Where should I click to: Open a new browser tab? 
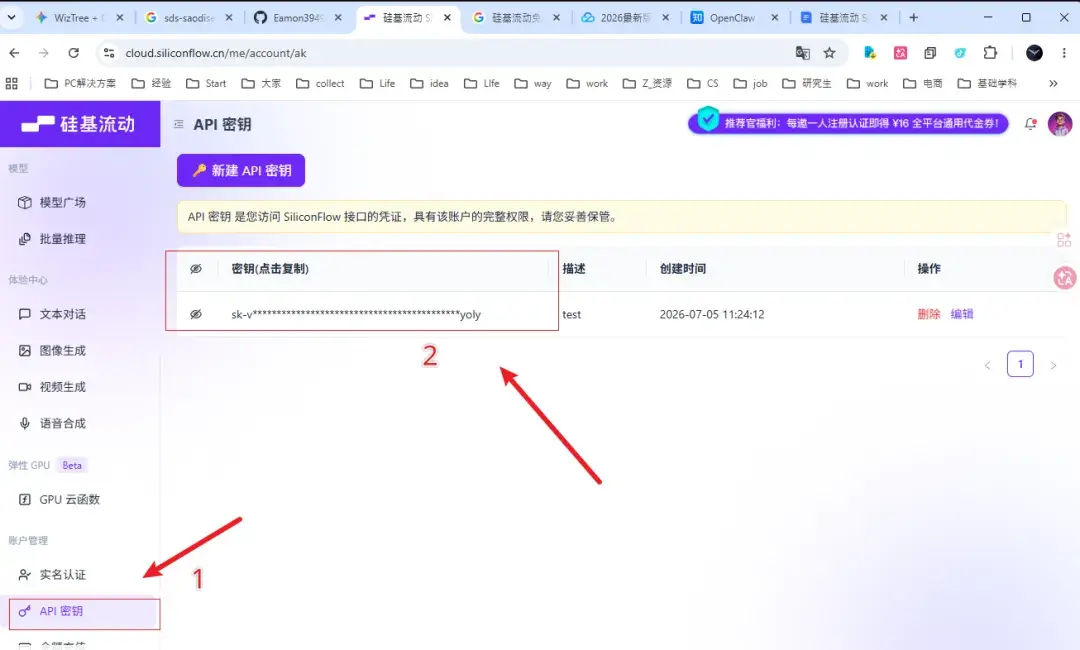tap(914, 17)
